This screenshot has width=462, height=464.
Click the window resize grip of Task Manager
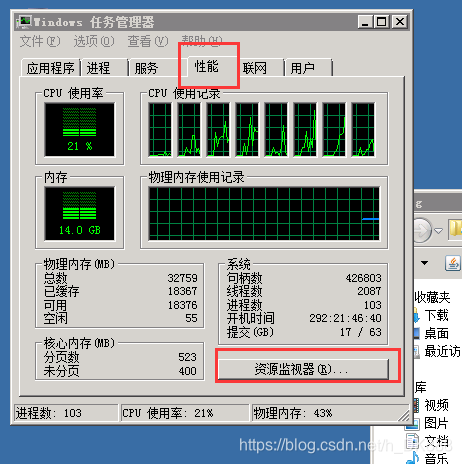click(x=404, y=416)
